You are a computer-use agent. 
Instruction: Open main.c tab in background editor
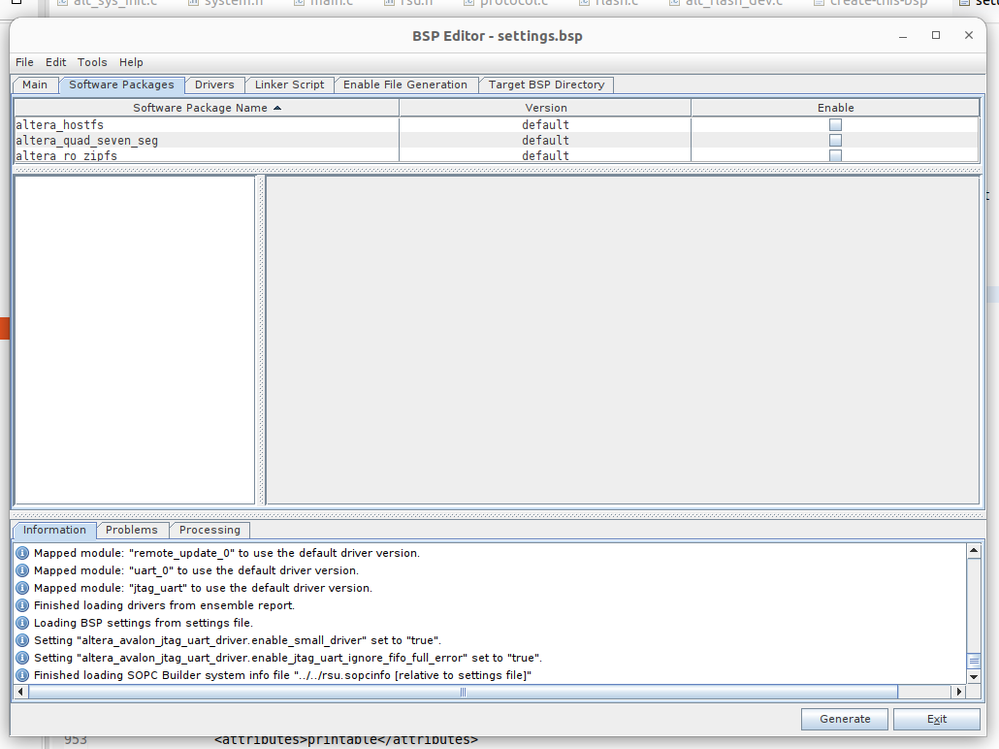click(324, 3)
